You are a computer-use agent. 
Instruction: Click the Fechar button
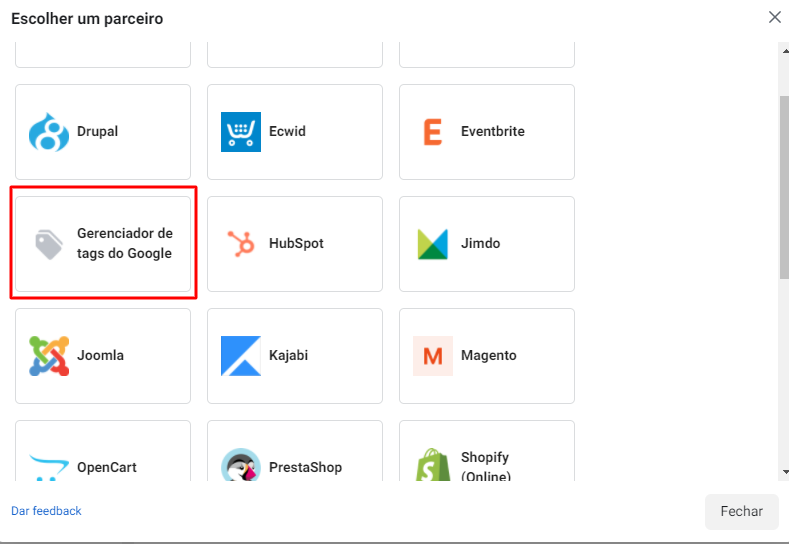[x=742, y=511]
